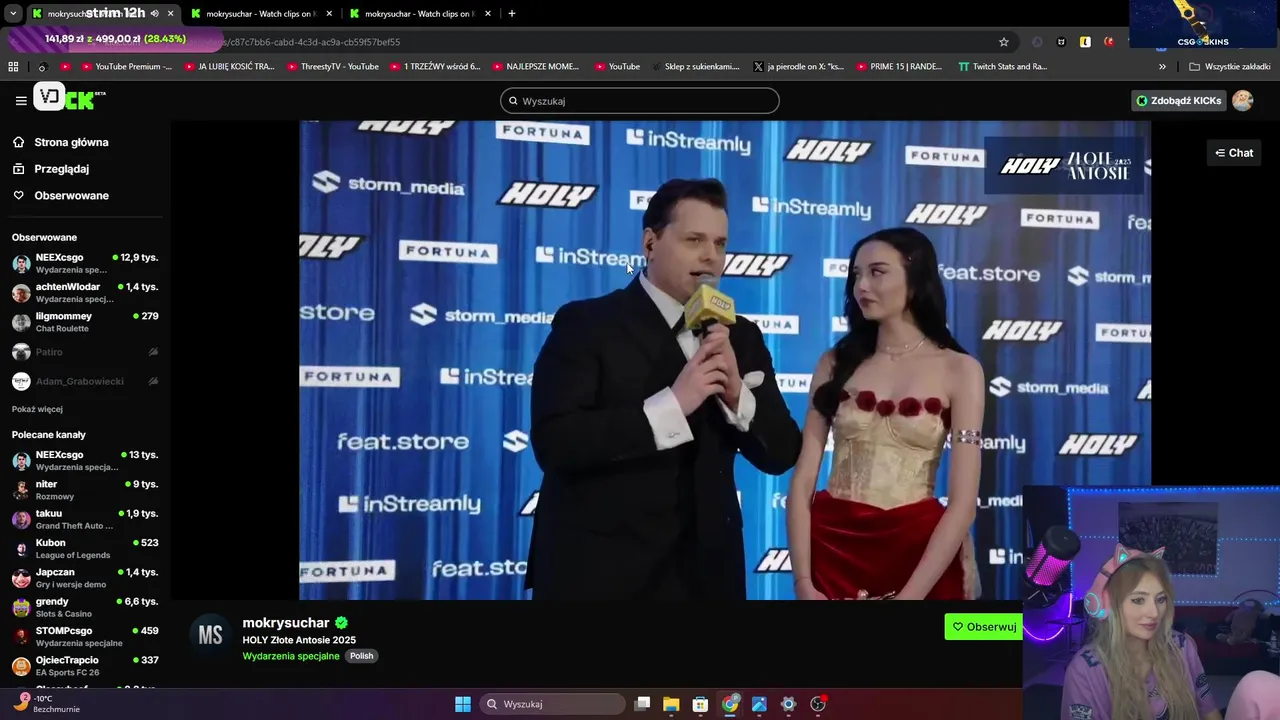Open the Wszystkie zakładki bookmarks folder
1280x720 pixels.
(1229, 67)
